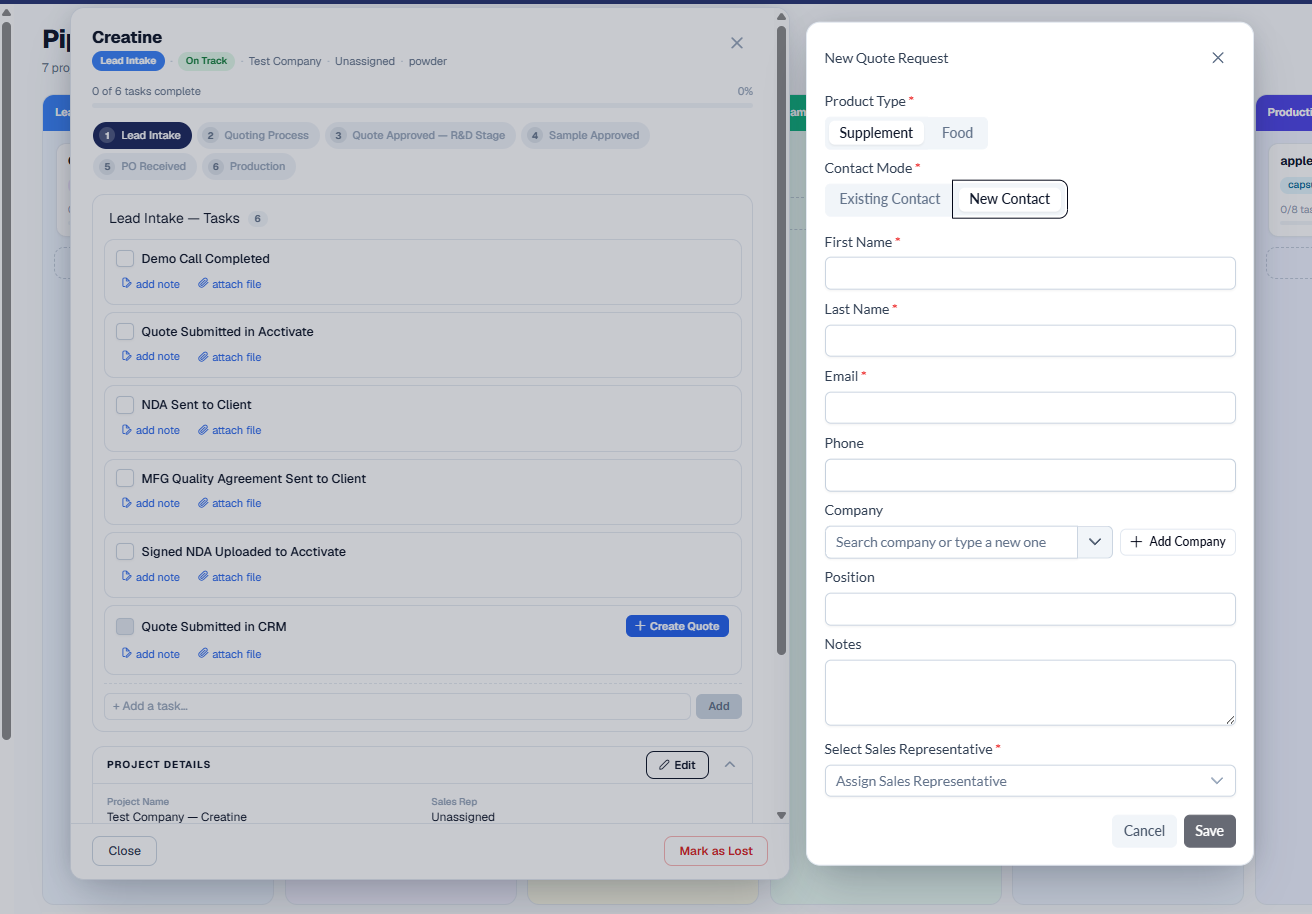1312x914 pixels.
Task: Click the Add task button
Action: point(719,706)
